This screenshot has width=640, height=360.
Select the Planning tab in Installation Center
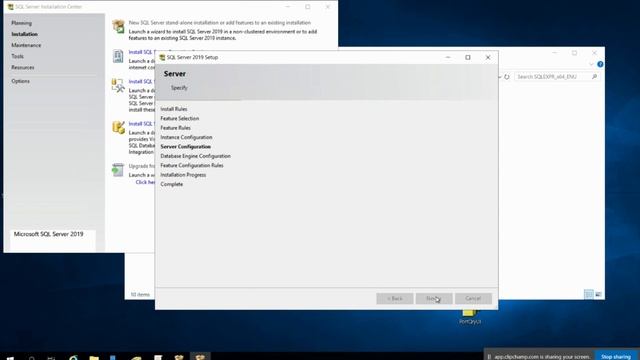point(22,23)
